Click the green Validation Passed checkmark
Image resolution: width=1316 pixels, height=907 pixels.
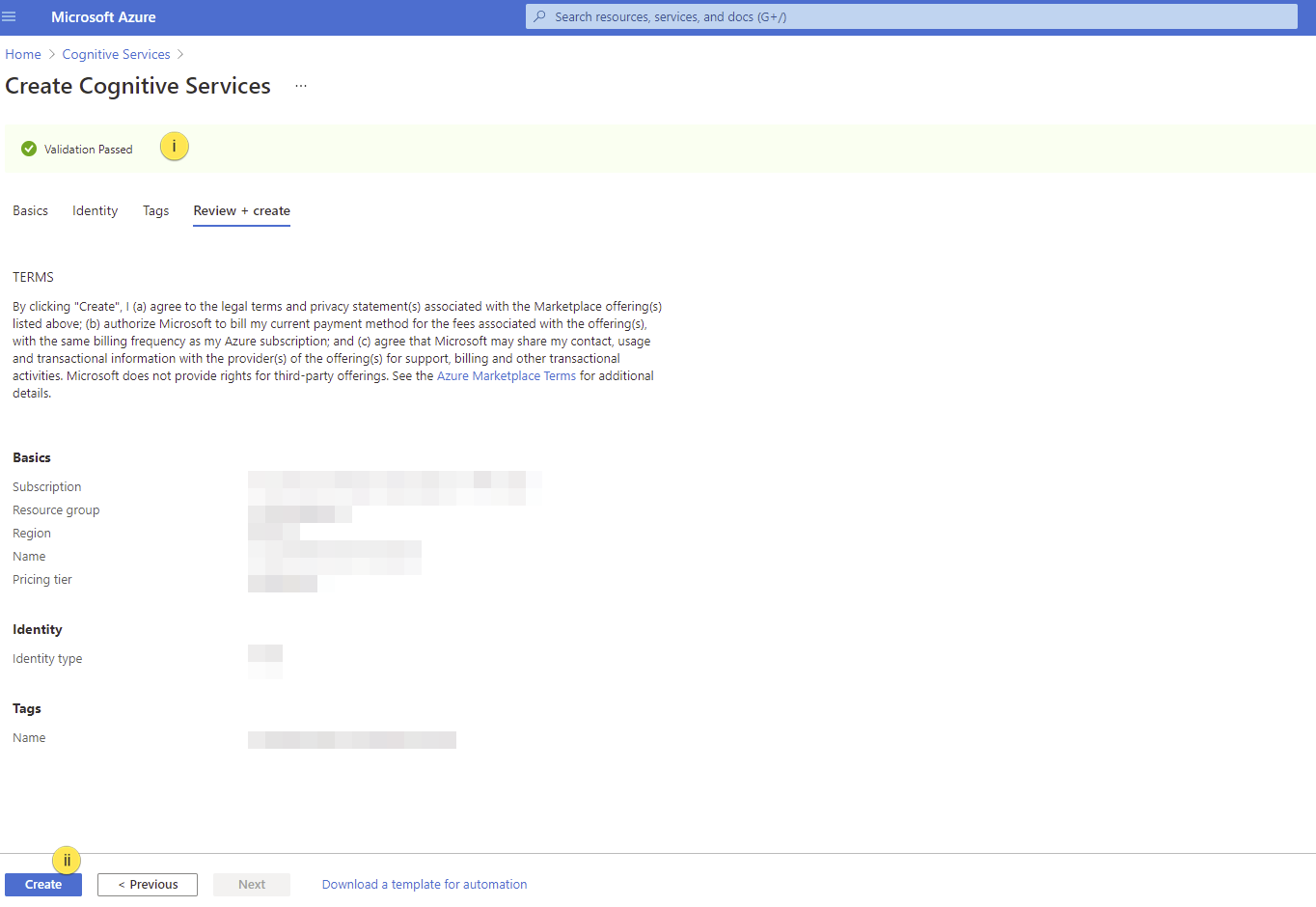pos(29,149)
